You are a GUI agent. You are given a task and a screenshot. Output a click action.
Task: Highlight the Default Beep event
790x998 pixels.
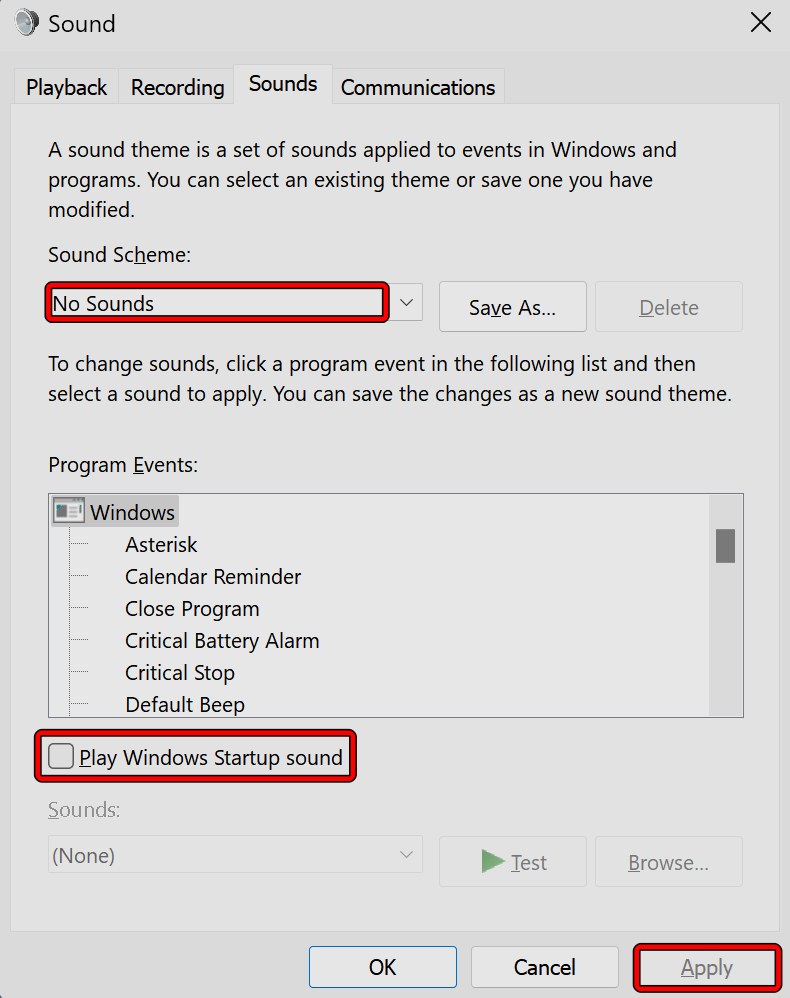point(185,705)
